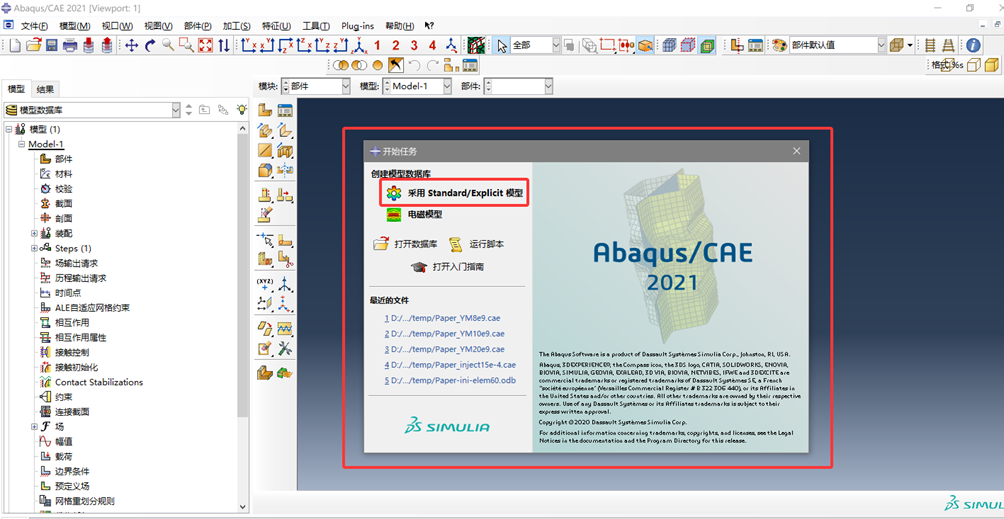This screenshot has width=1004, height=519.
Task: Apply custom view number 1
Action: [377, 45]
